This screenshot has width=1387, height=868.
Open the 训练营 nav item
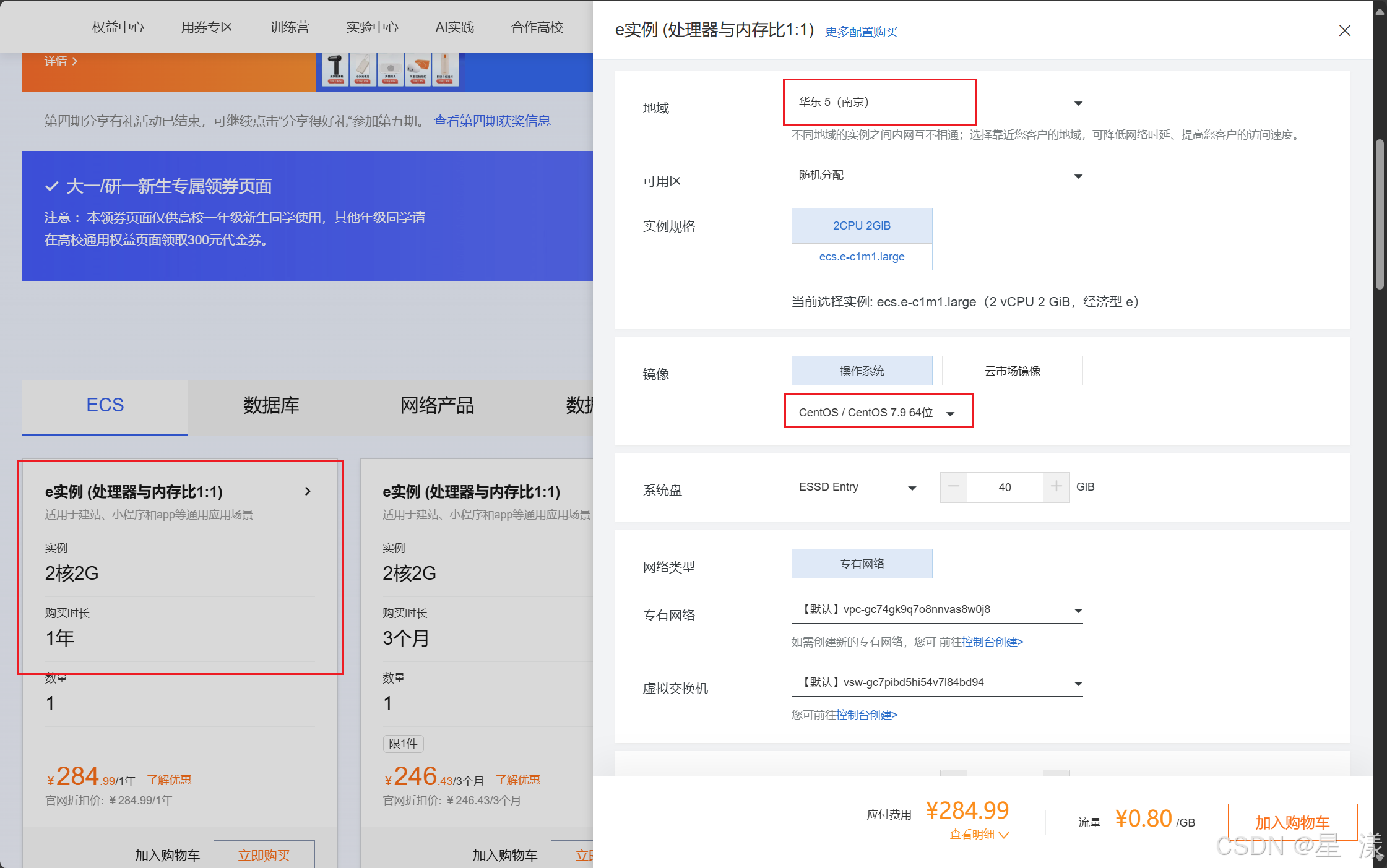pos(290,27)
